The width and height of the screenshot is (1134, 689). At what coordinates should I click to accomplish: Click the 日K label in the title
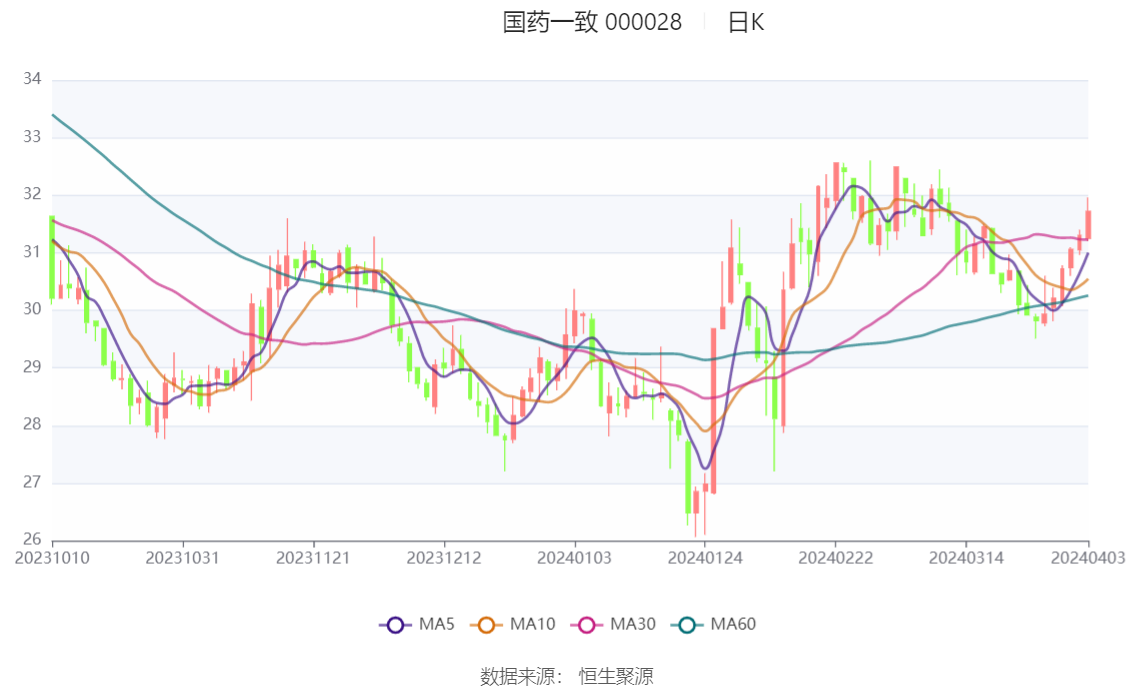point(746,22)
